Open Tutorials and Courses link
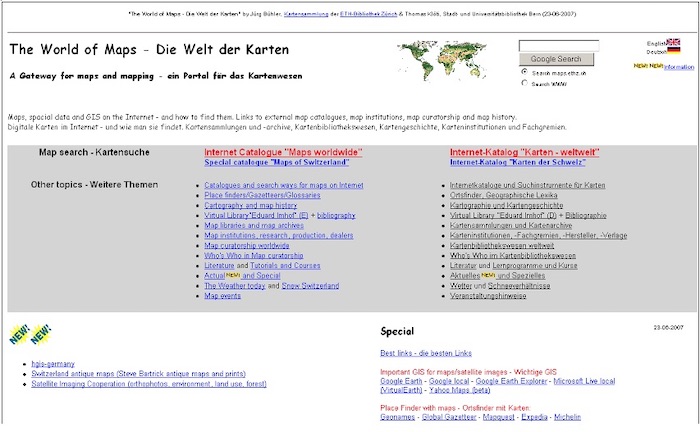The height and width of the screenshot is (432, 700). tap(285, 266)
